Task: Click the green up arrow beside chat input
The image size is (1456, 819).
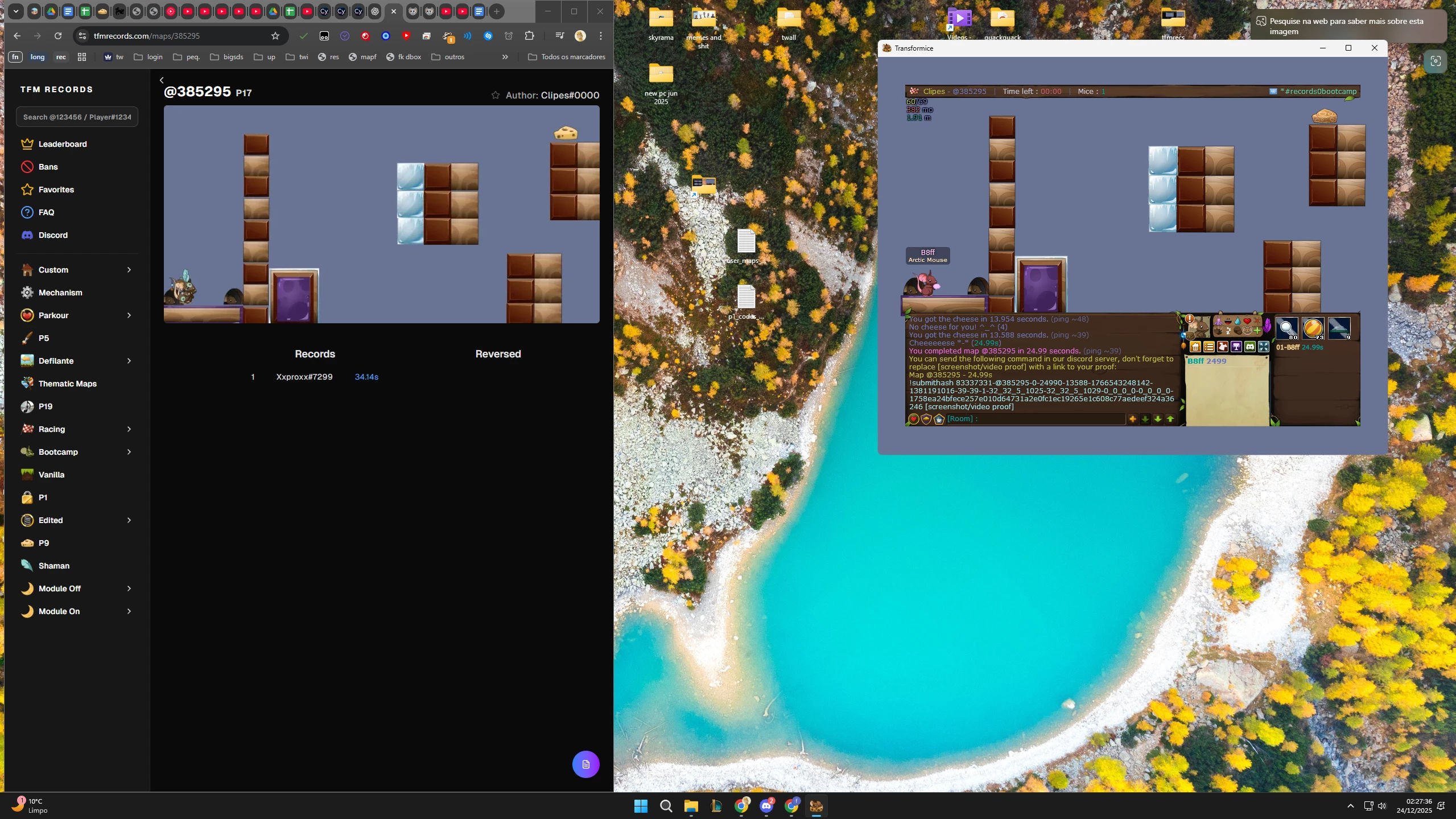Action: [1170, 419]
